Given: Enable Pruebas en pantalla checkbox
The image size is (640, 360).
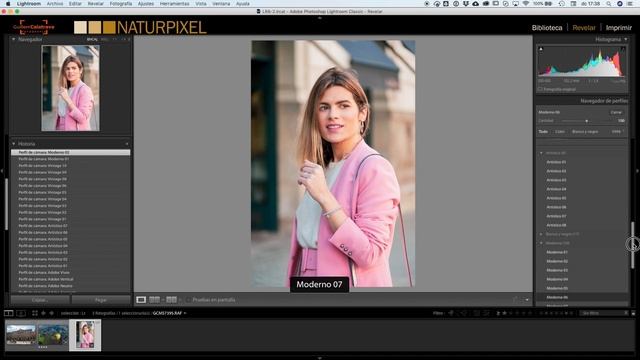Looking at the screenshot, I should 189,300.
